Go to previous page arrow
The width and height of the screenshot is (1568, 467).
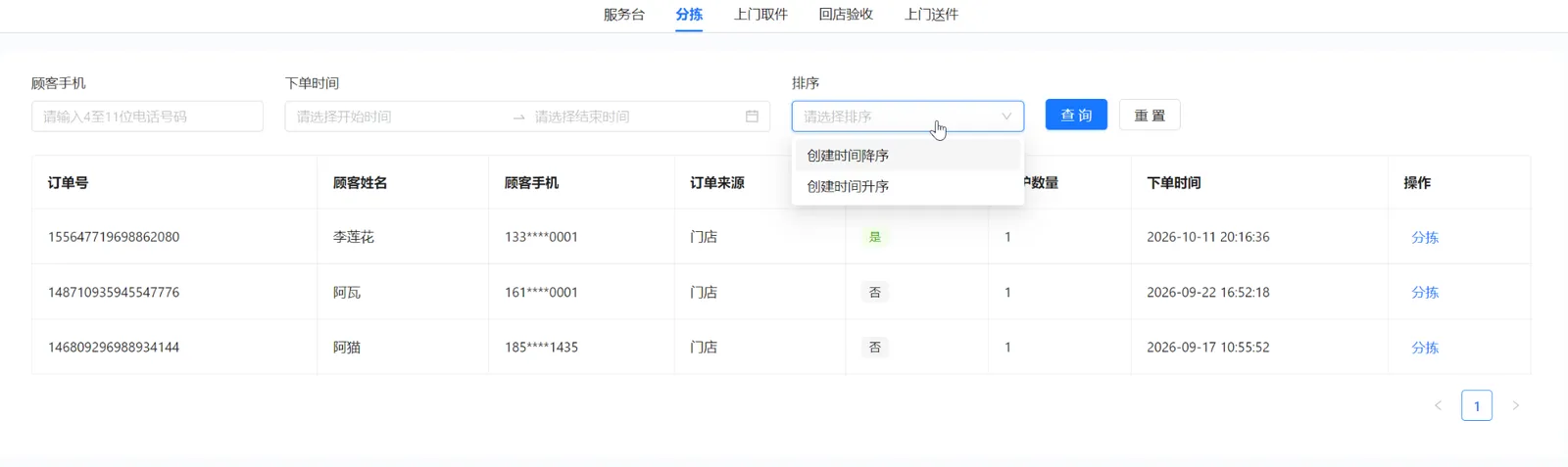1438,405
